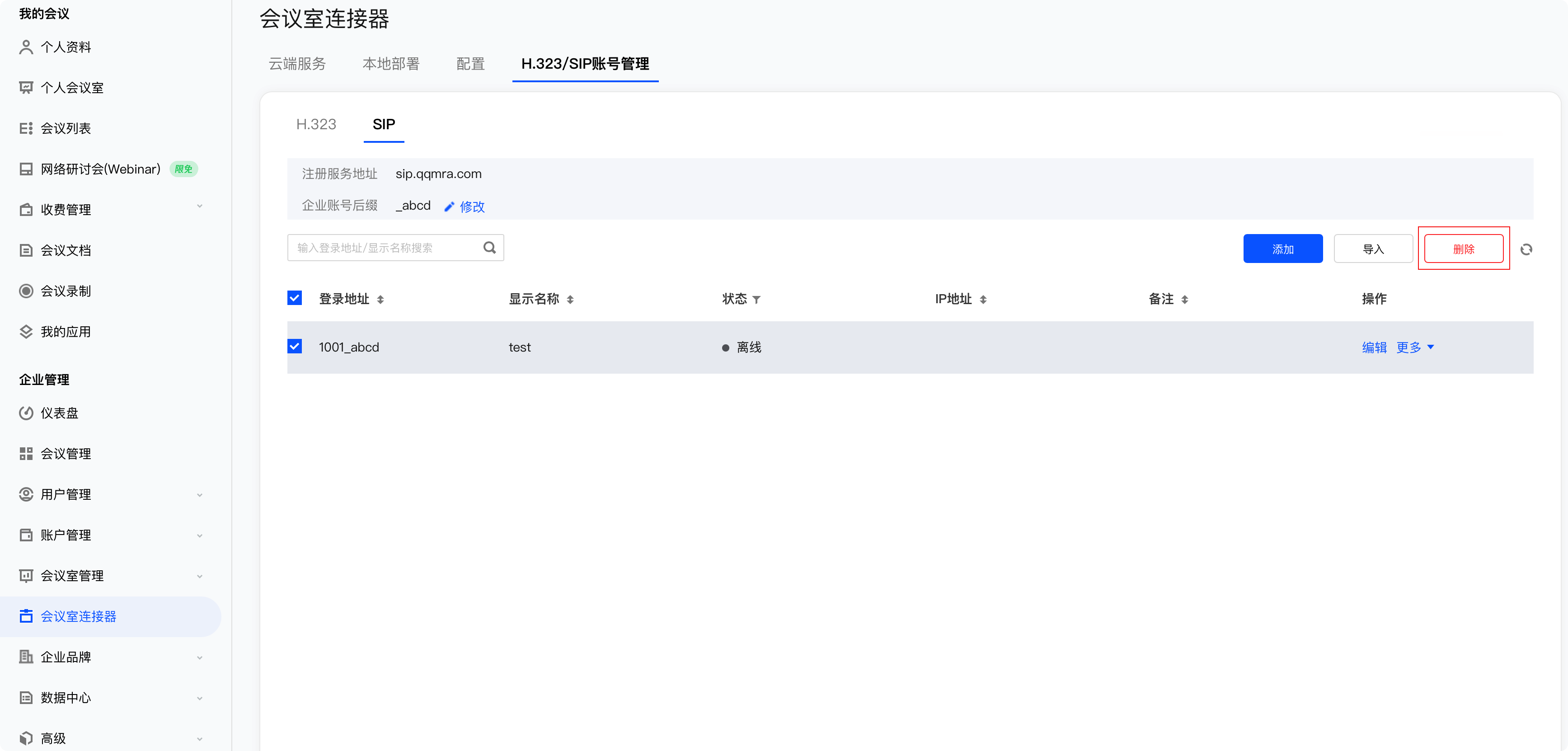Click the 限免 badge beside Webinar
This screenshot has height=751, width=1568.
click(183, 169)
